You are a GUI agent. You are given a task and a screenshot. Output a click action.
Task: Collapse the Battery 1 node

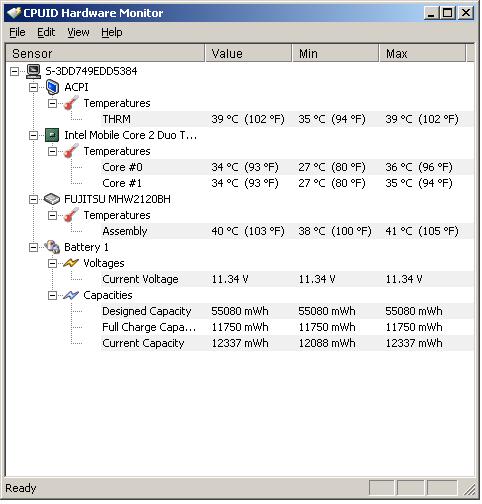pos(33,247)
